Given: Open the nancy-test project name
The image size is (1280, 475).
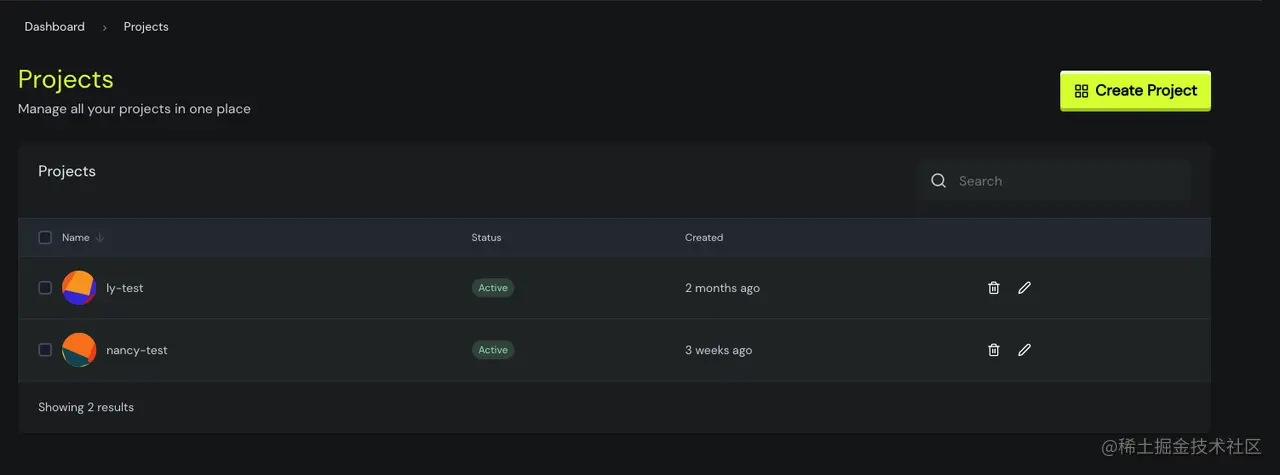Looking at the screenshot, I should coord(137,350).
